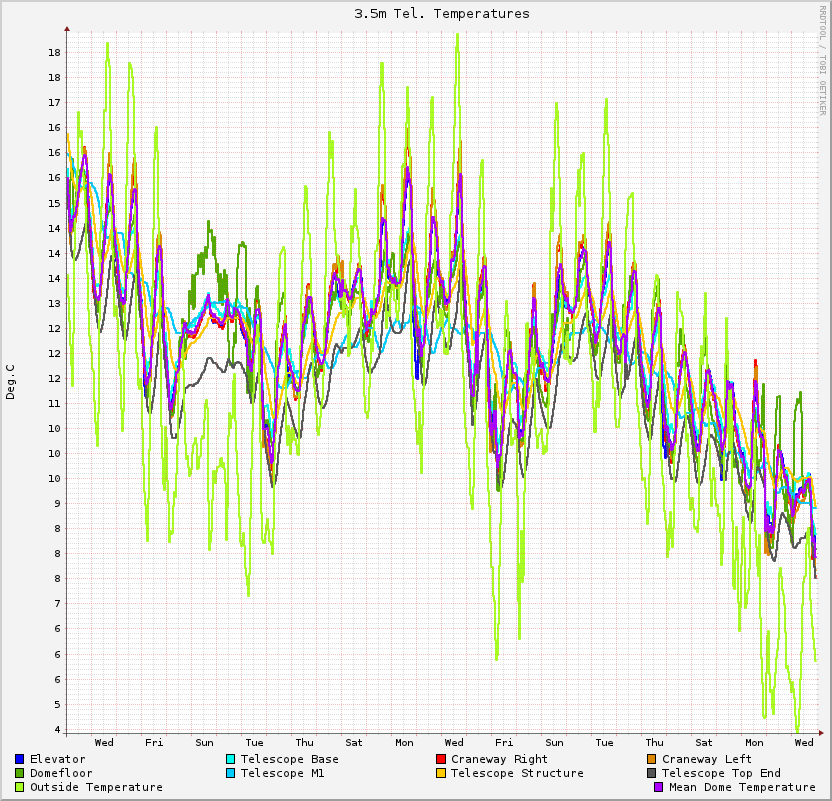Select the "Mean Dome Temperature" legend text
The height and width of the screenshot is (801, 832).
point(742,787)
